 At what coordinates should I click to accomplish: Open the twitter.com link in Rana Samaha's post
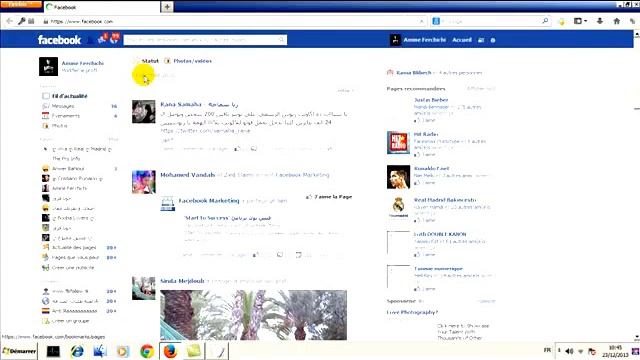[205, 131]
